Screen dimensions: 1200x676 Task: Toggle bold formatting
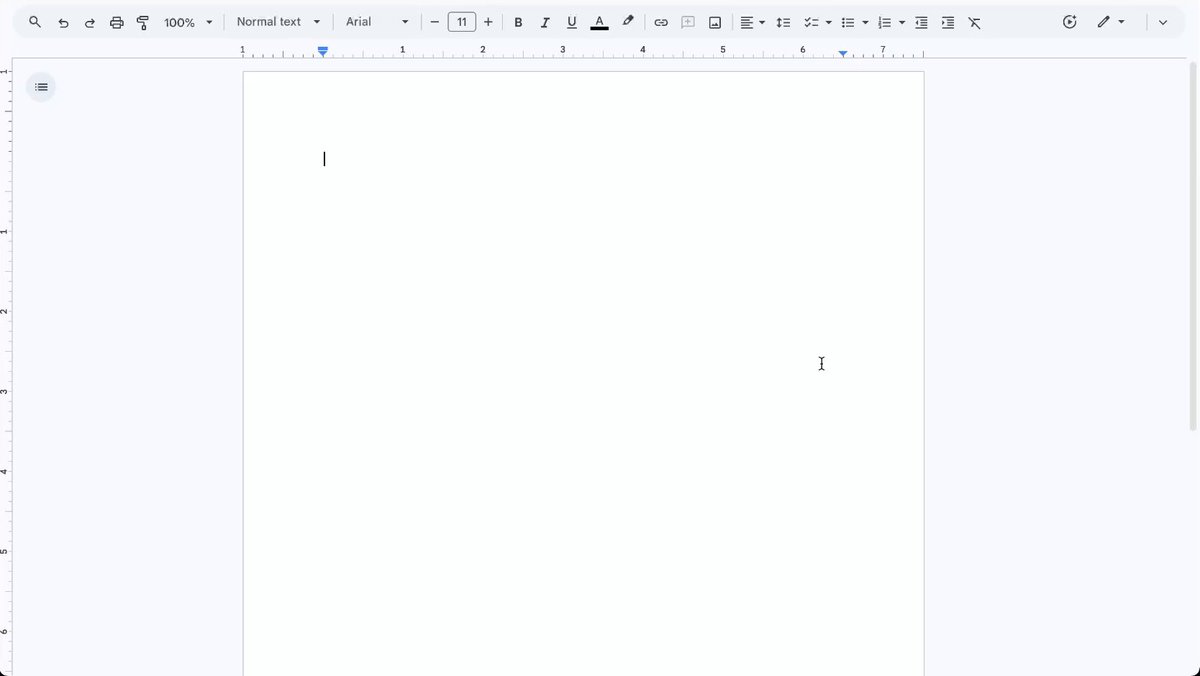click(x=518, y=22)
